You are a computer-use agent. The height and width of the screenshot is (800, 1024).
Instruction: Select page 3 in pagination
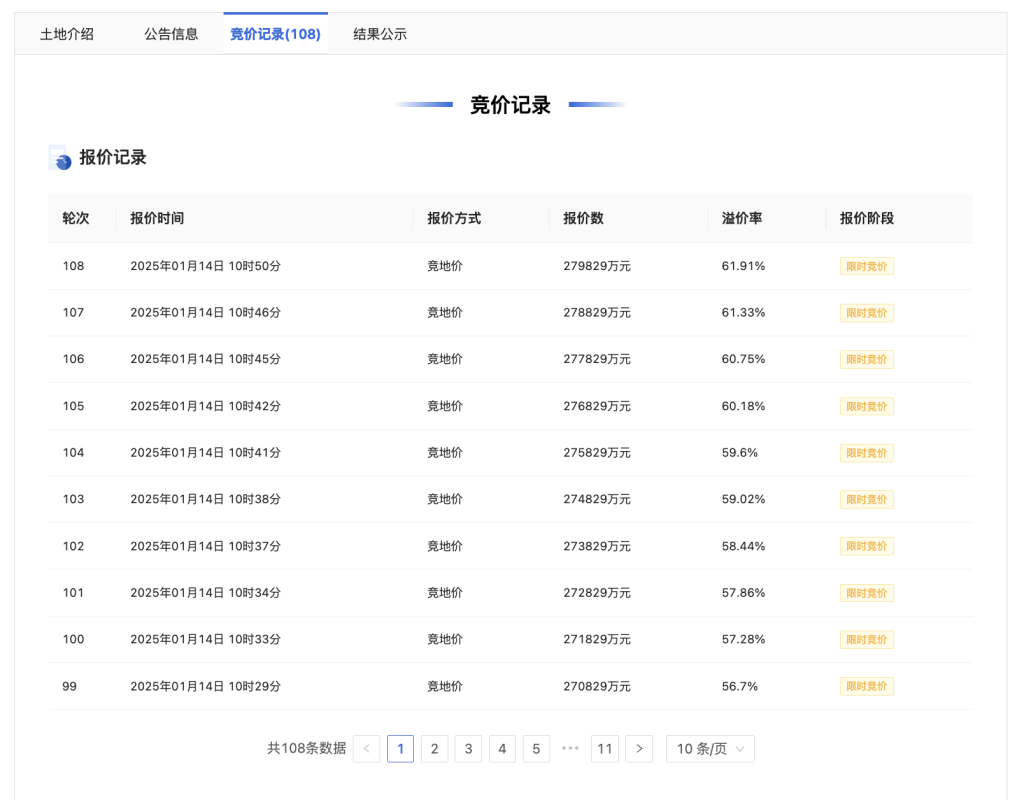468,748
